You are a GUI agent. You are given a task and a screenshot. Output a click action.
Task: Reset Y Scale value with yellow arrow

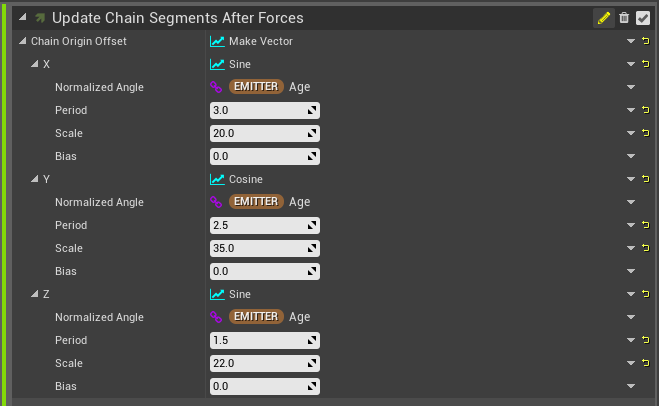click(646, 248)
